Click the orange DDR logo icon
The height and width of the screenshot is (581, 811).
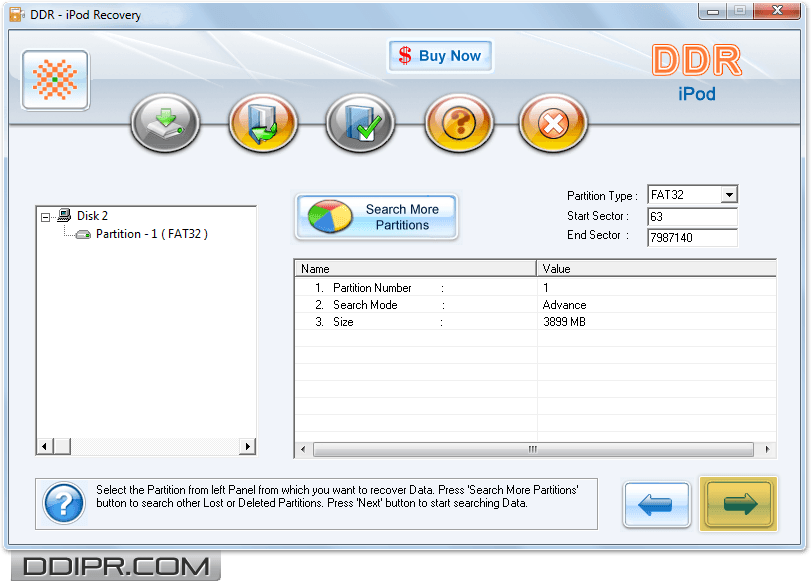coord(55,80)
